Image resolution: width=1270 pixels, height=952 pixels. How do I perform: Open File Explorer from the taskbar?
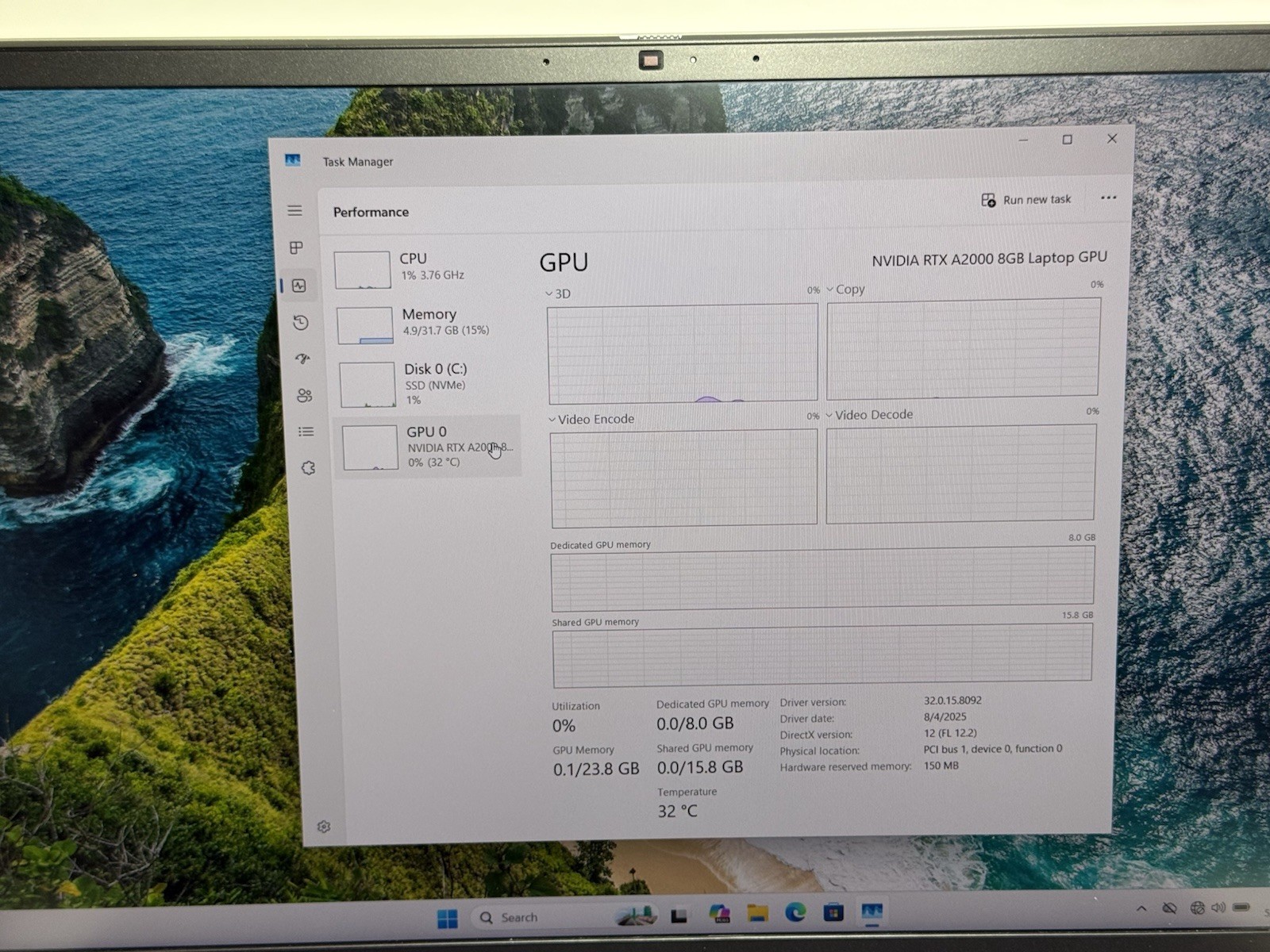[x=758, y=913]
